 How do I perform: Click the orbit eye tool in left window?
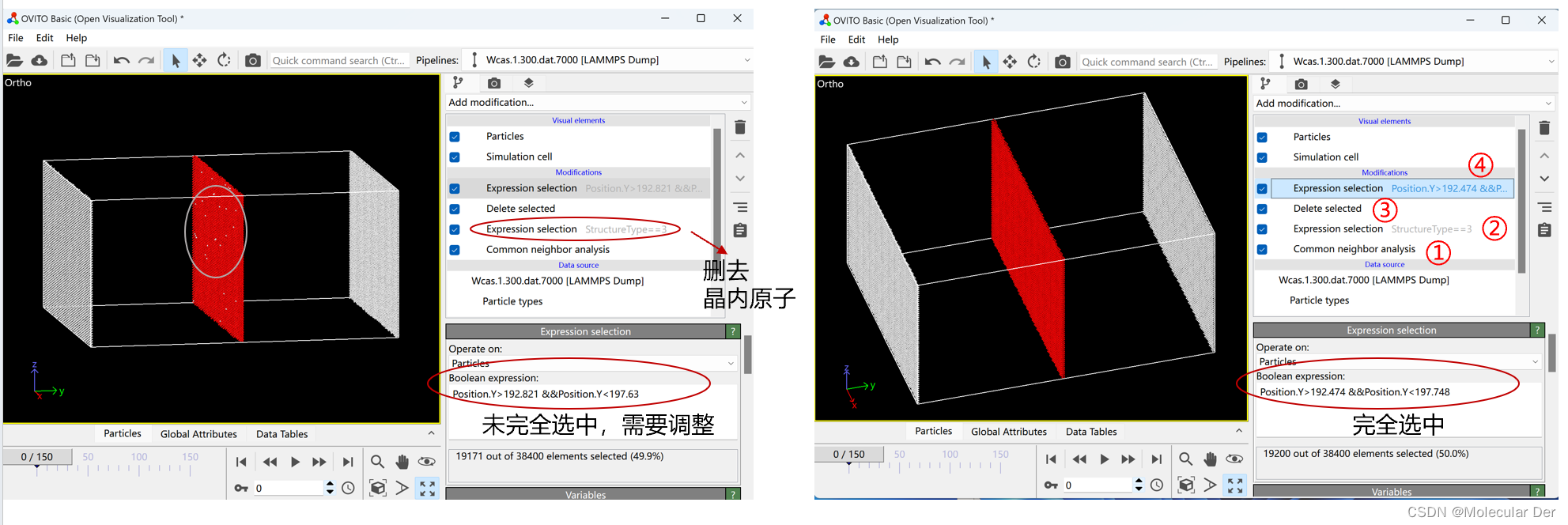tap(427, 462)
